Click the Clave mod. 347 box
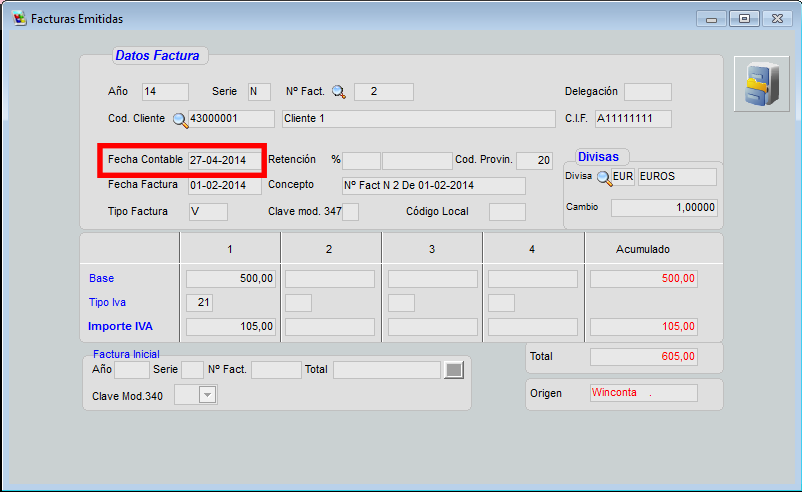This screenshot has height=492, width=802. 350,212
